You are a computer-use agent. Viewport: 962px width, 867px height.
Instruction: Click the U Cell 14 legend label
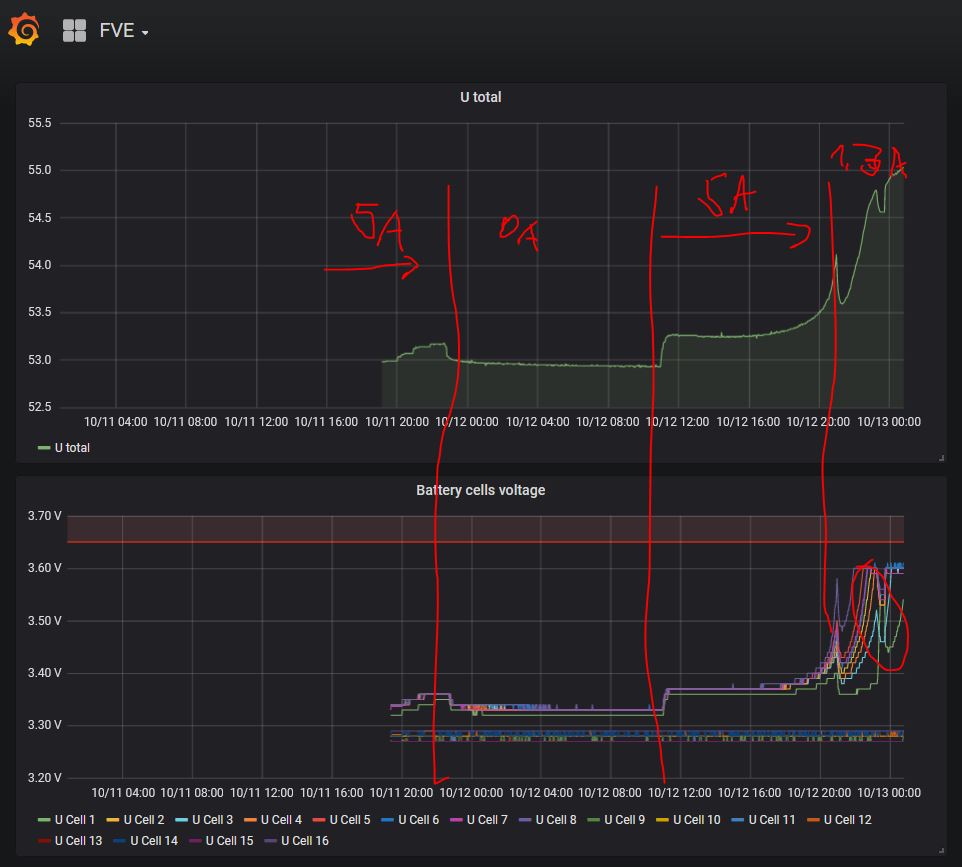click(153, 841)
